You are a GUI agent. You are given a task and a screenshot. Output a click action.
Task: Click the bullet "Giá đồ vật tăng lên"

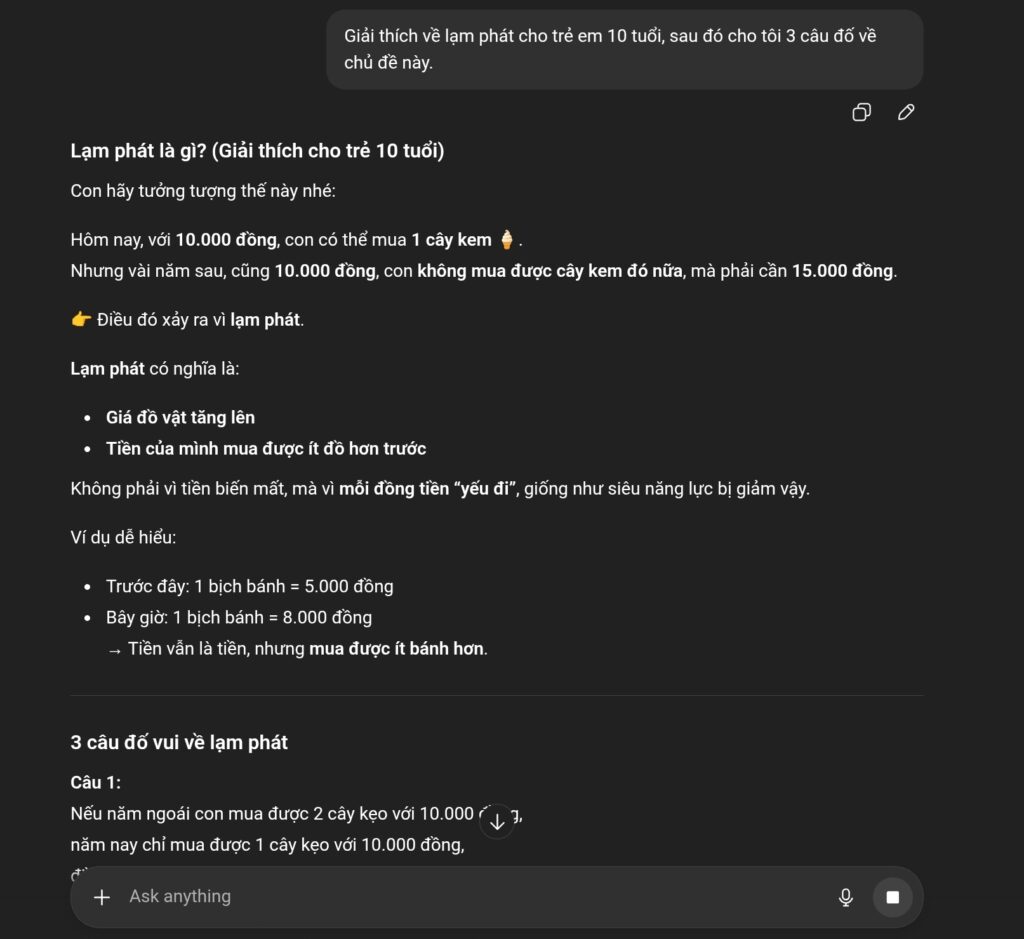tap(180, 417)
